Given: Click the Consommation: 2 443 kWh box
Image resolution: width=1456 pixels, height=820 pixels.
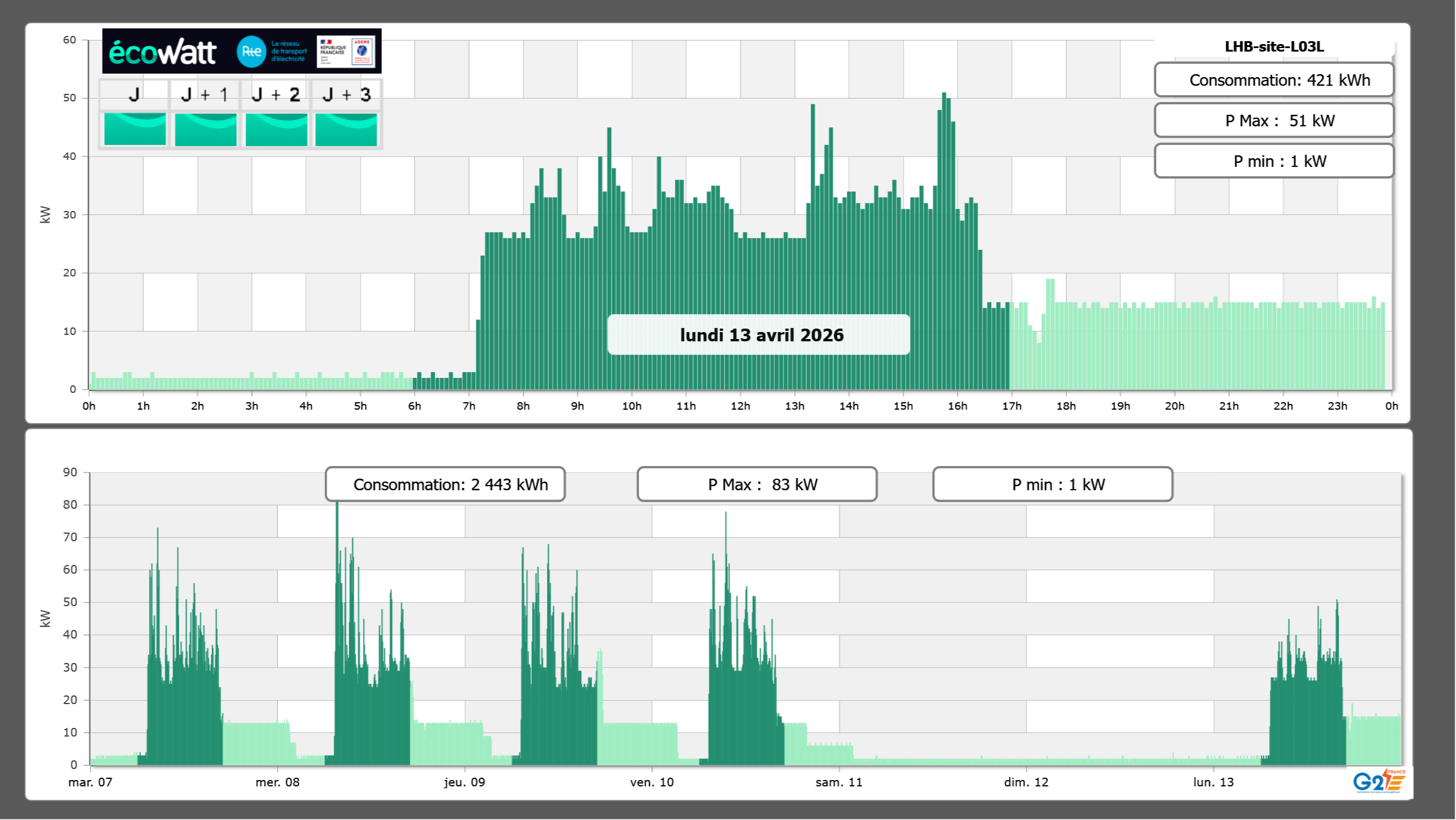Looking at the screenshot, I should click(445, 484).
